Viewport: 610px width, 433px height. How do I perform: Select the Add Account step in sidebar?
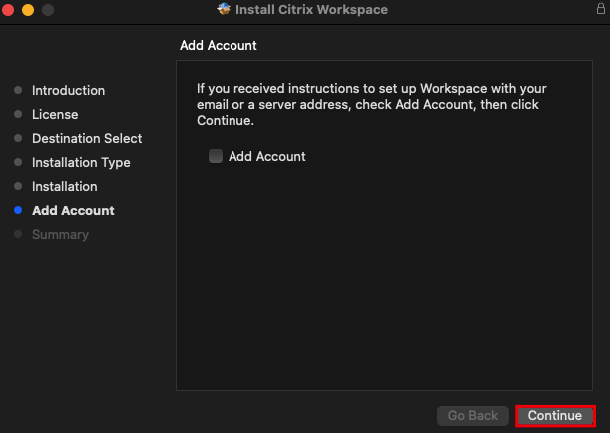pos(73,210)
